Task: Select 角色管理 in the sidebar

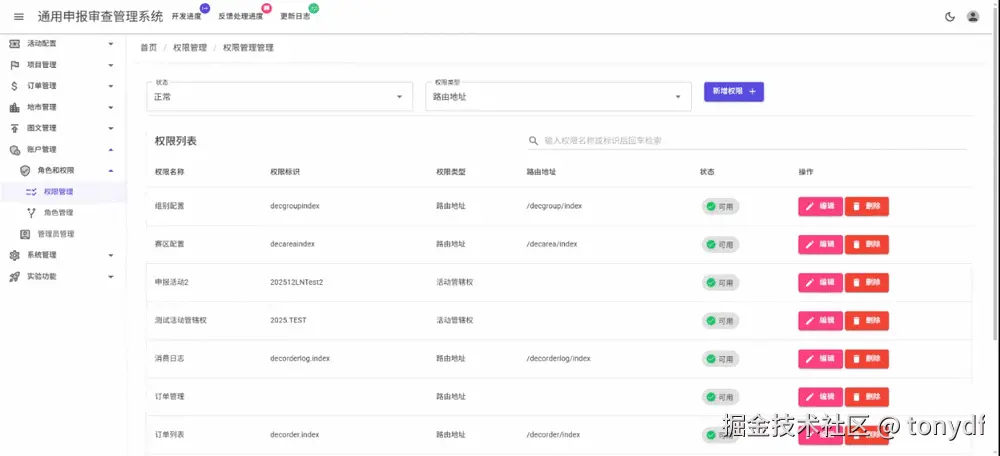Action: point(58,213)
